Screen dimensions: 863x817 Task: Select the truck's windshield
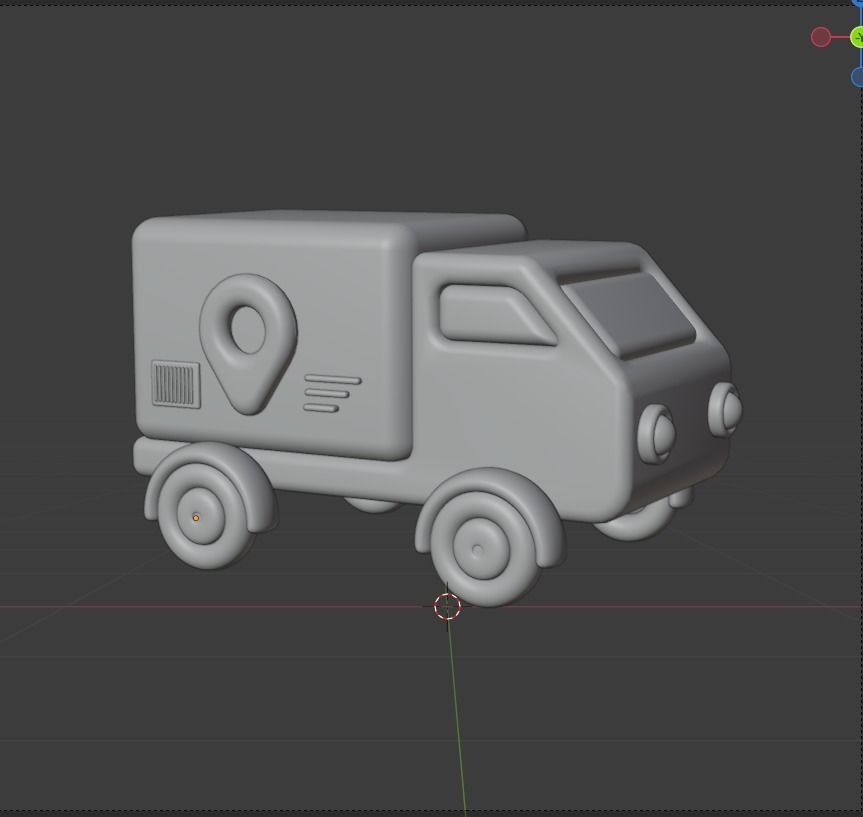[630, 316]
